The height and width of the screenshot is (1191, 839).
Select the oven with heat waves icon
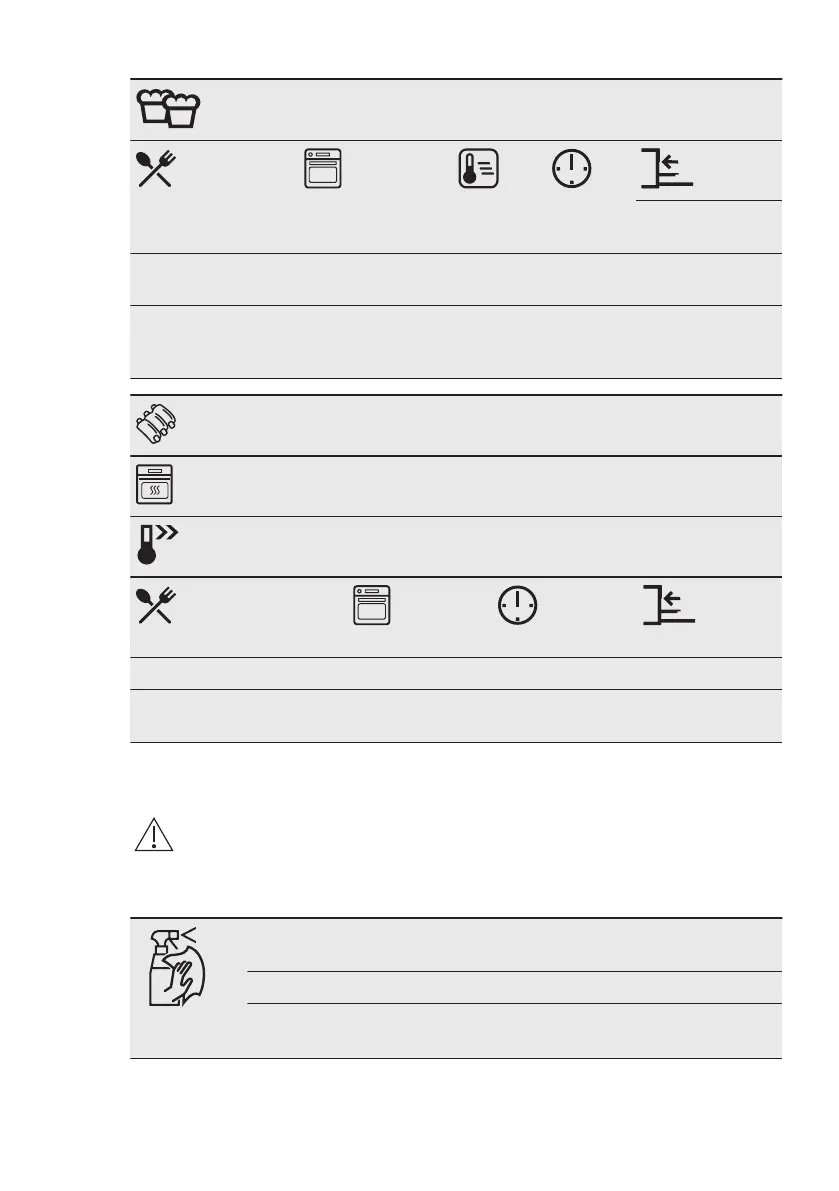click(x=154, y=485)
